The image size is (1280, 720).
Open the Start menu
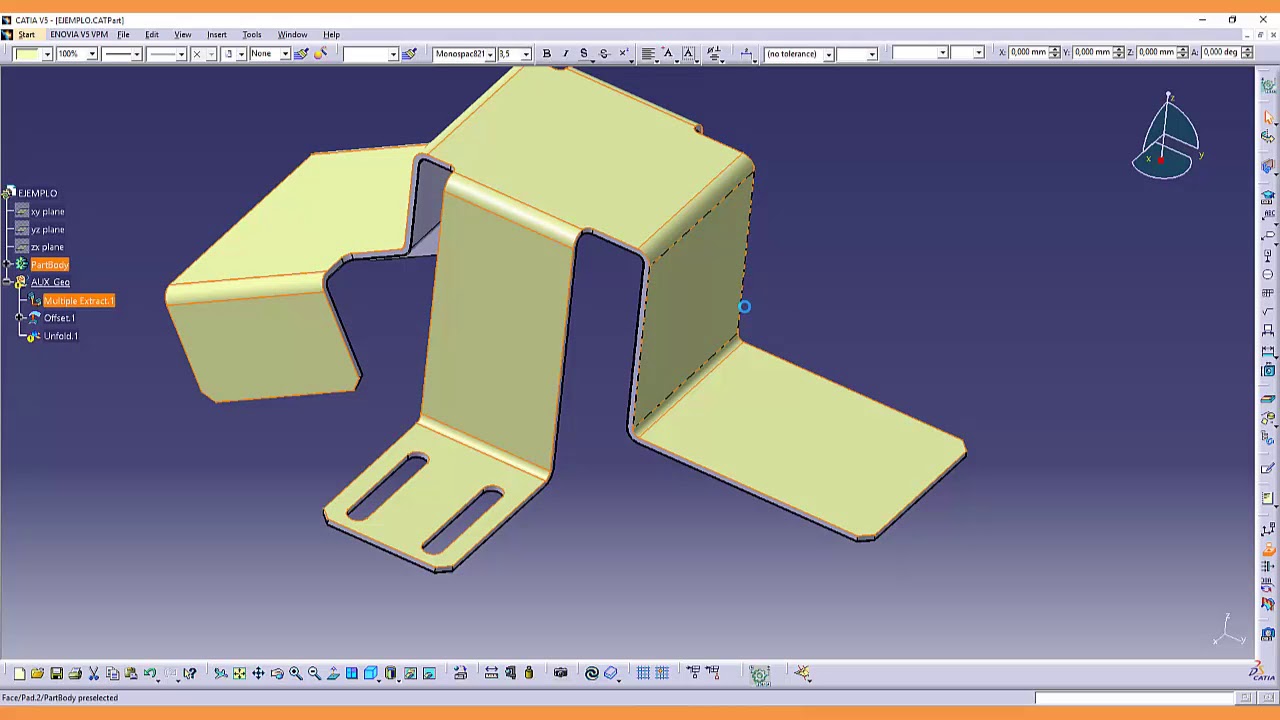click(x=26, y=35)
